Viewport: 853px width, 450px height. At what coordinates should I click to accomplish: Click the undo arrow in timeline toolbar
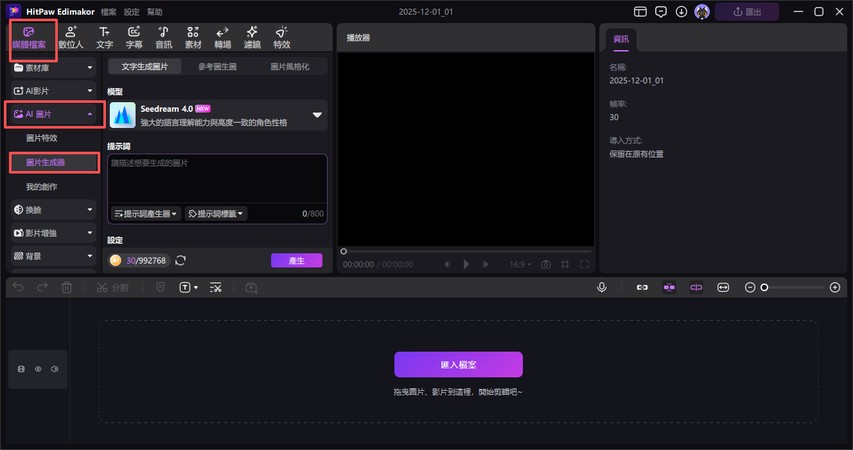click(18, 287)
